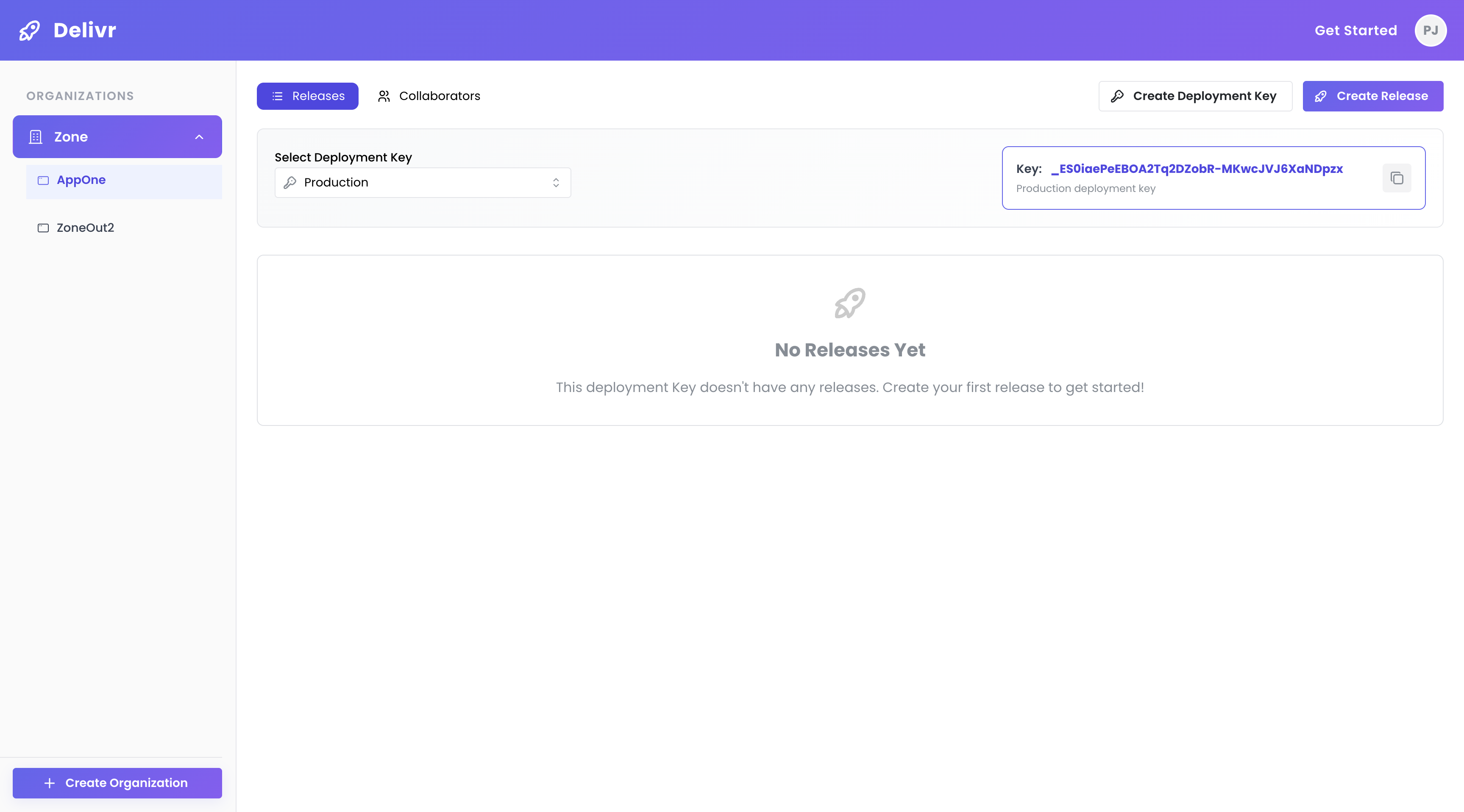The image size is (1464, 812).
Task: Click the Create Organization button
Action: pos(117,782)
